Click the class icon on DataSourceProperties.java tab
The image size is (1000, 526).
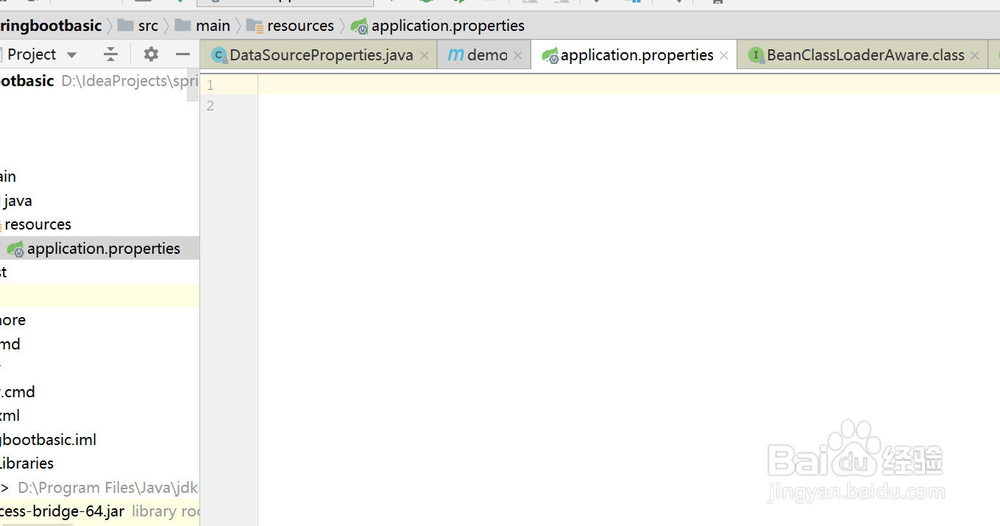click(x=219, y=55)
